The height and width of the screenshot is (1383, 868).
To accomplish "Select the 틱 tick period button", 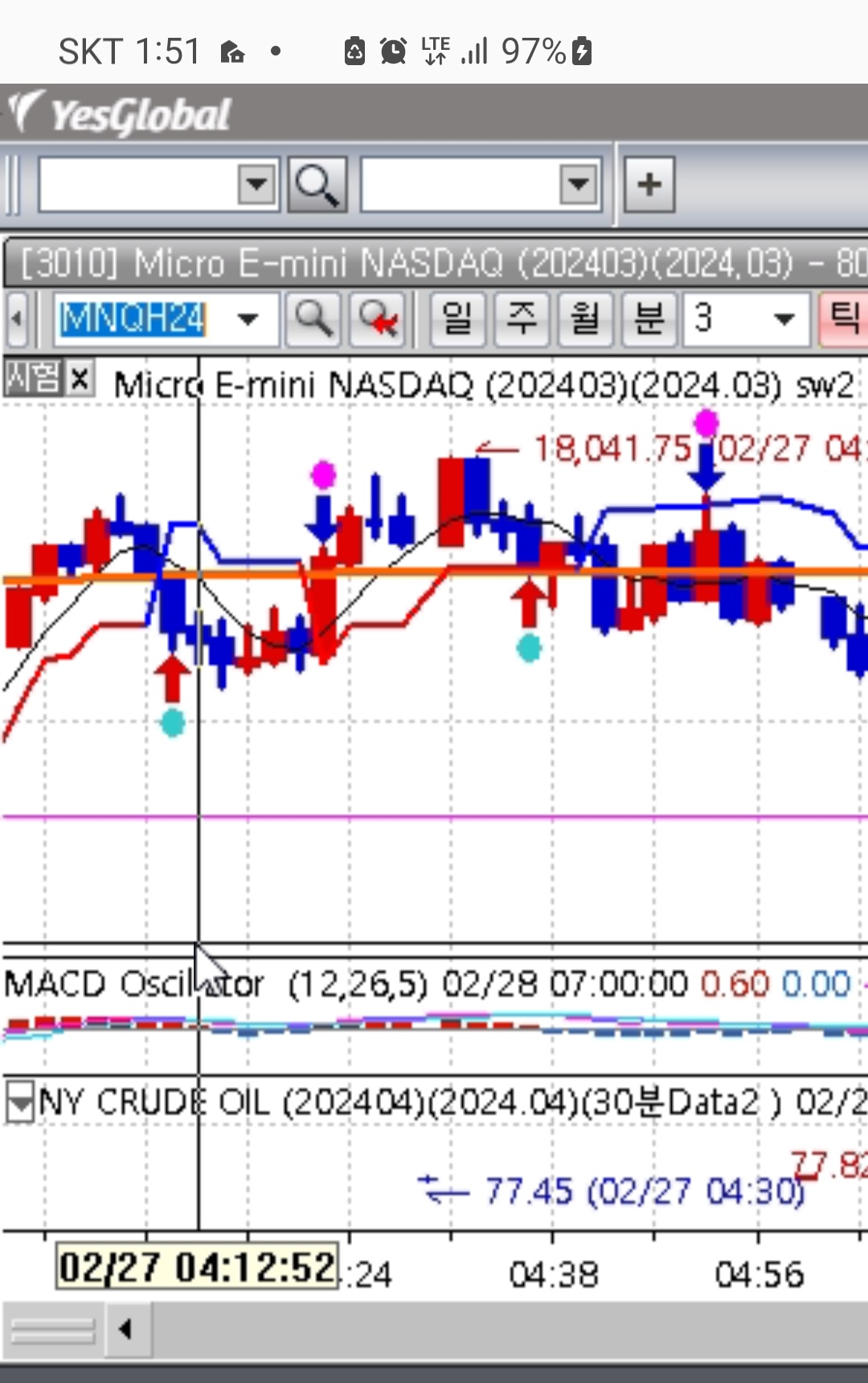I will tap(843, 319).
